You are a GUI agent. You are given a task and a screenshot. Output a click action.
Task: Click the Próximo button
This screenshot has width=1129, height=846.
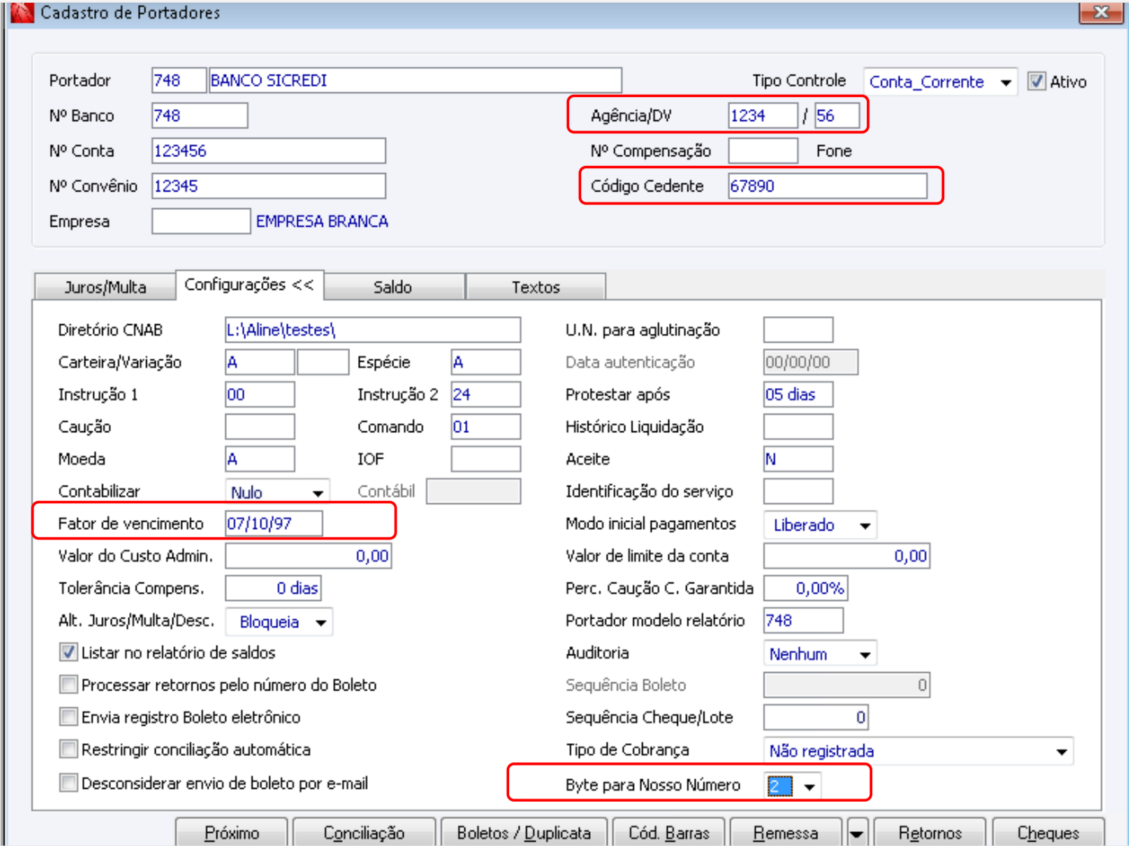coord(232,832)
